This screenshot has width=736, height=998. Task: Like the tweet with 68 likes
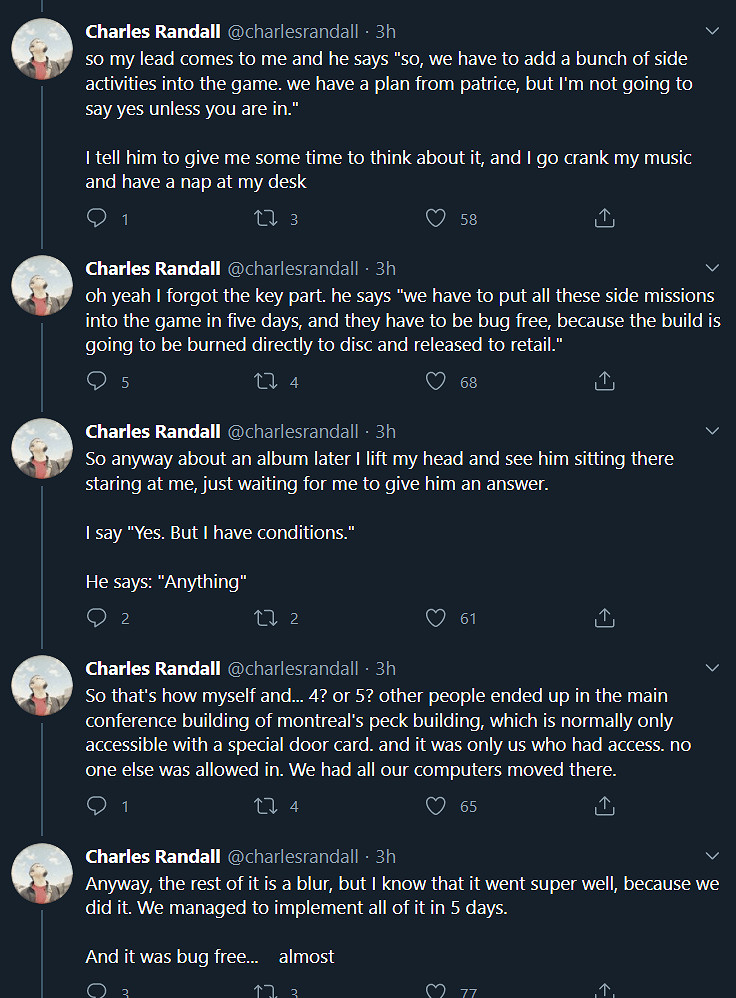tap(435, 381)
